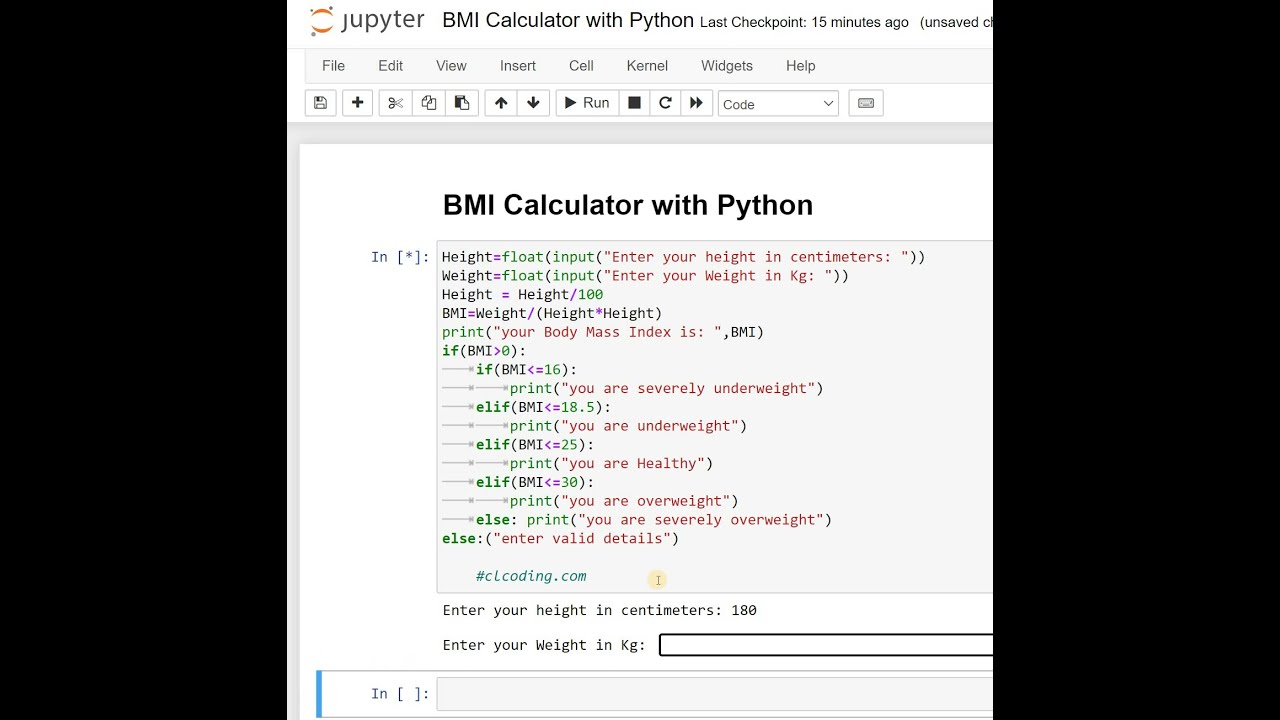Click the #clcoding.com comment line
1280x720 pixels.
pyautogui.click(x=531, y=576)
